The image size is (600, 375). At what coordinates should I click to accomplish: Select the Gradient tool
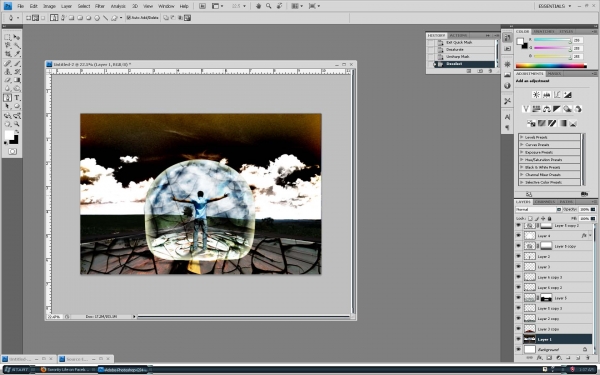(x=16, y=80)
